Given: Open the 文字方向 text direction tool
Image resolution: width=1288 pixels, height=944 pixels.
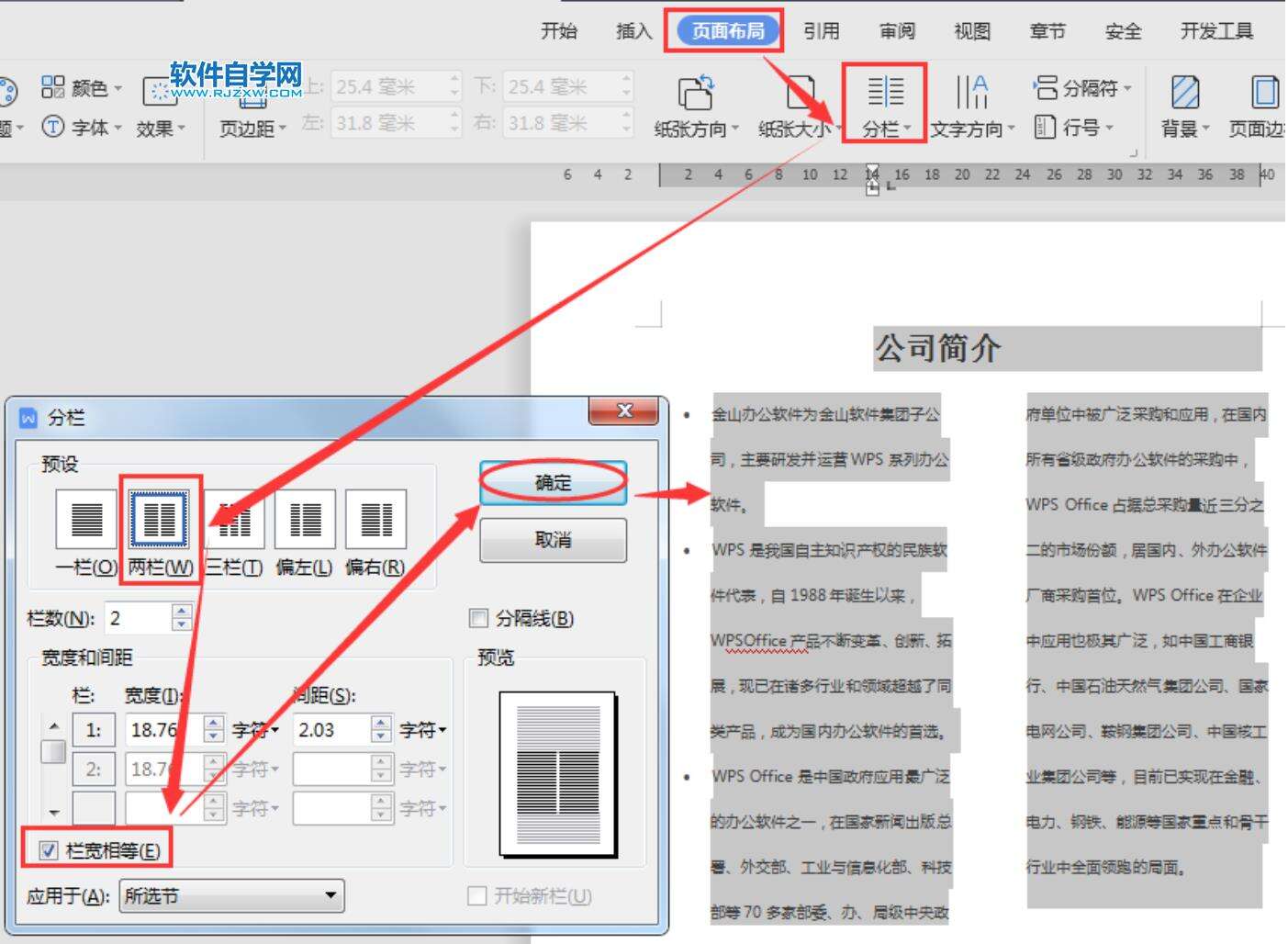Looking at the screenshot, I should point(972,107).
